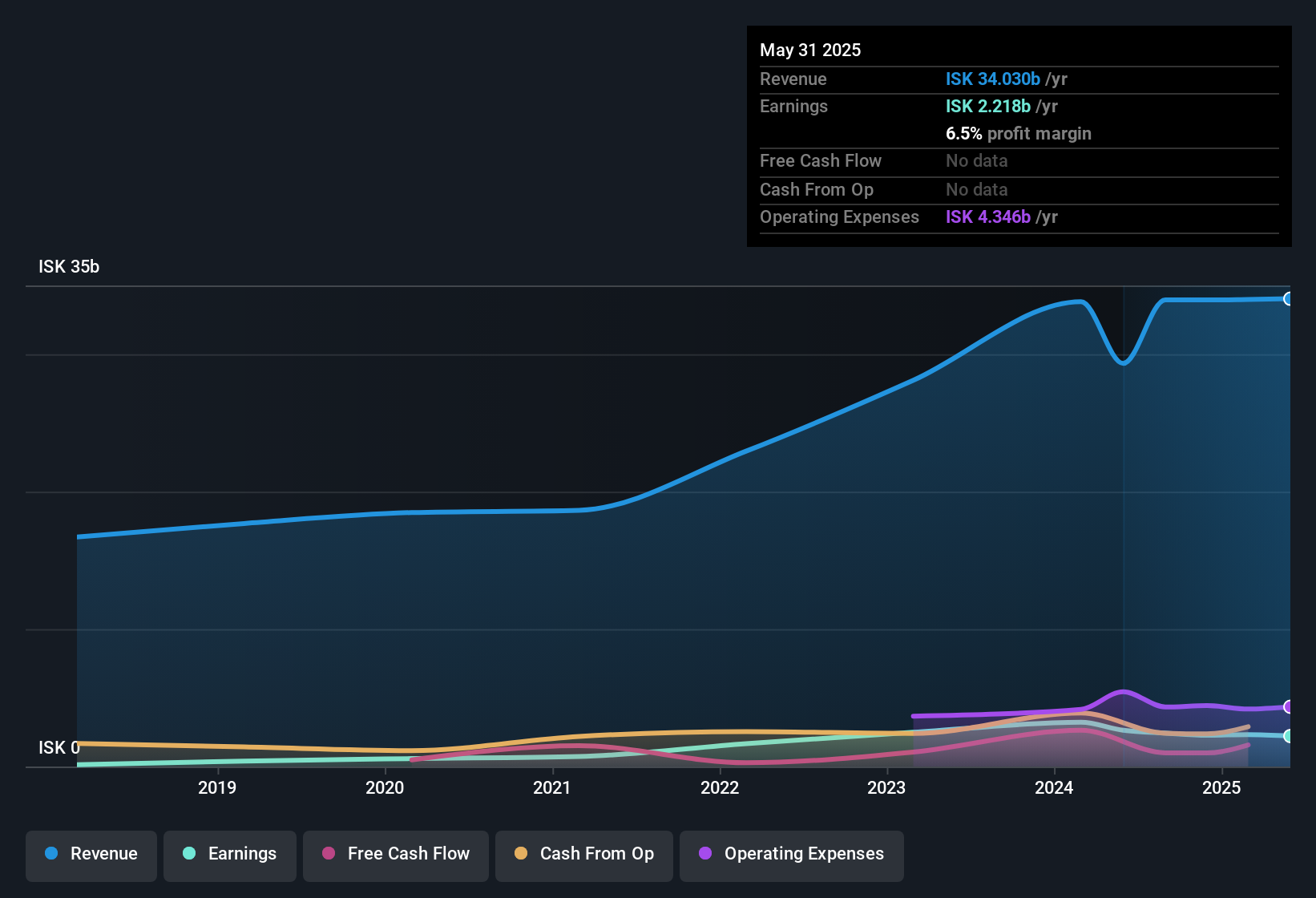Click the revenue dip in mid-2024
The image size is (1316, 898).
point(1124,362)
